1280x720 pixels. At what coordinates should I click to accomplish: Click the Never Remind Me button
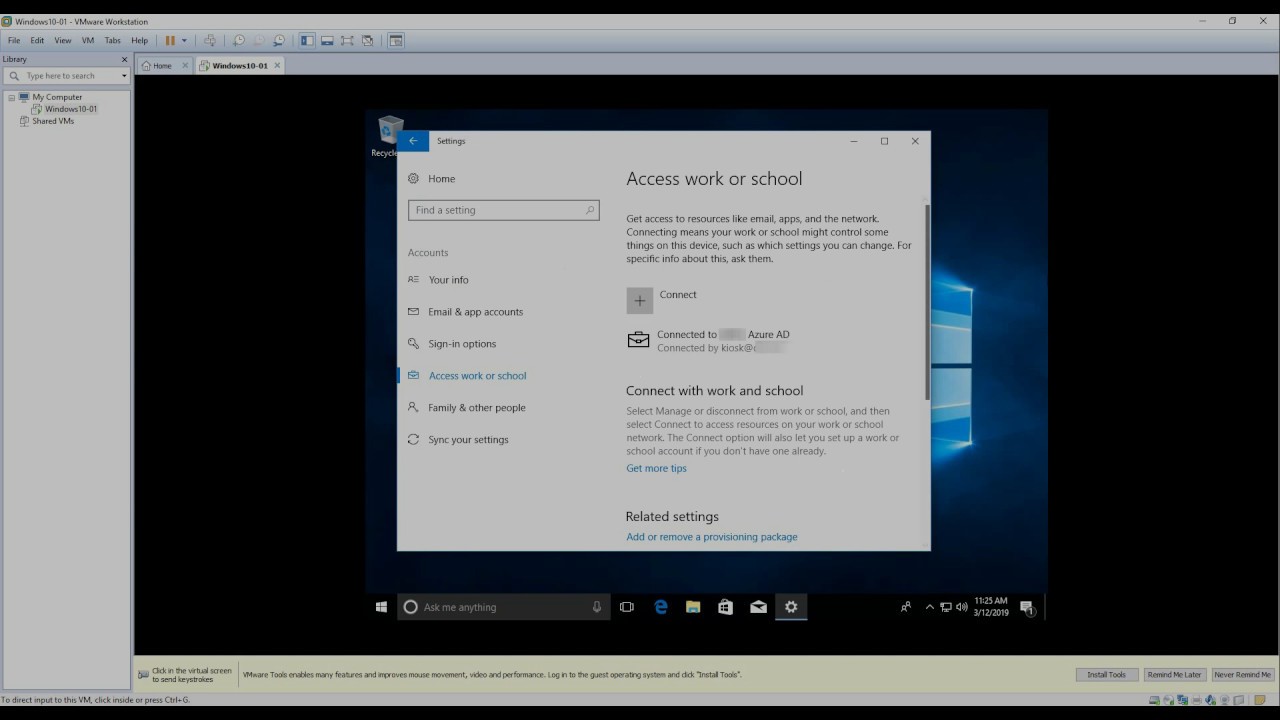1242,675
